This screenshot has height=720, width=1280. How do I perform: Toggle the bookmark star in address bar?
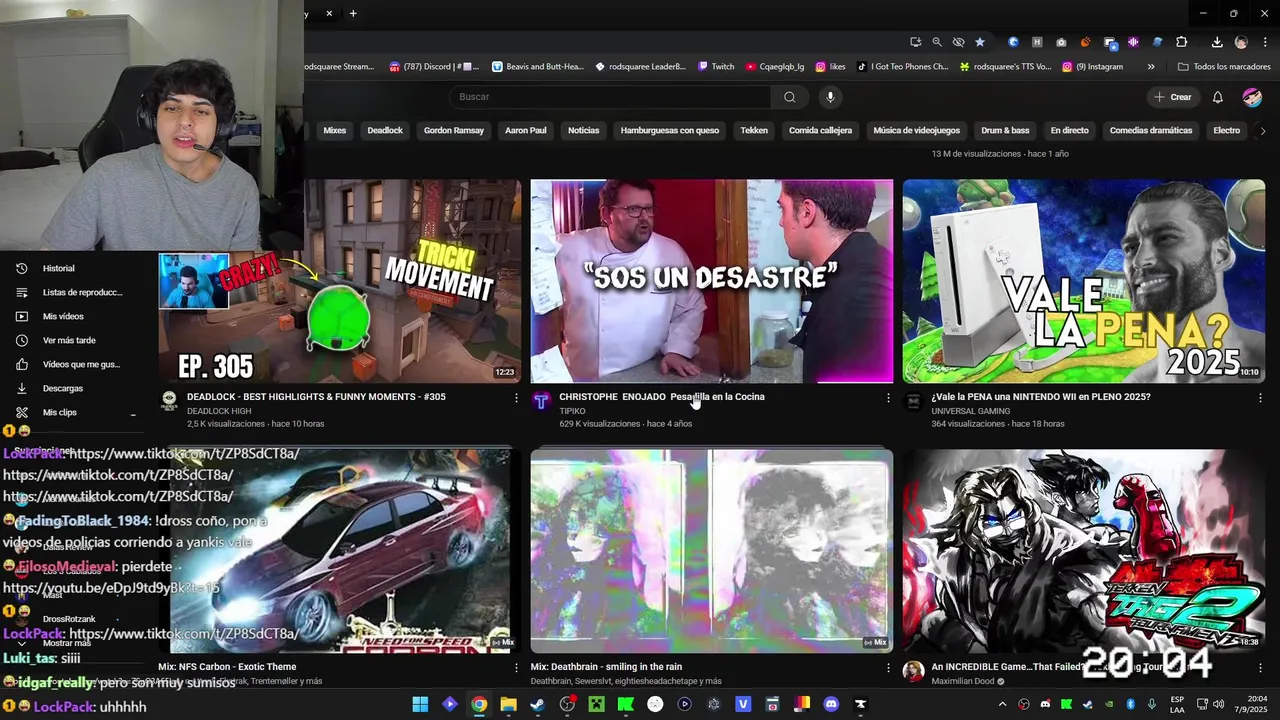(980, 42)
